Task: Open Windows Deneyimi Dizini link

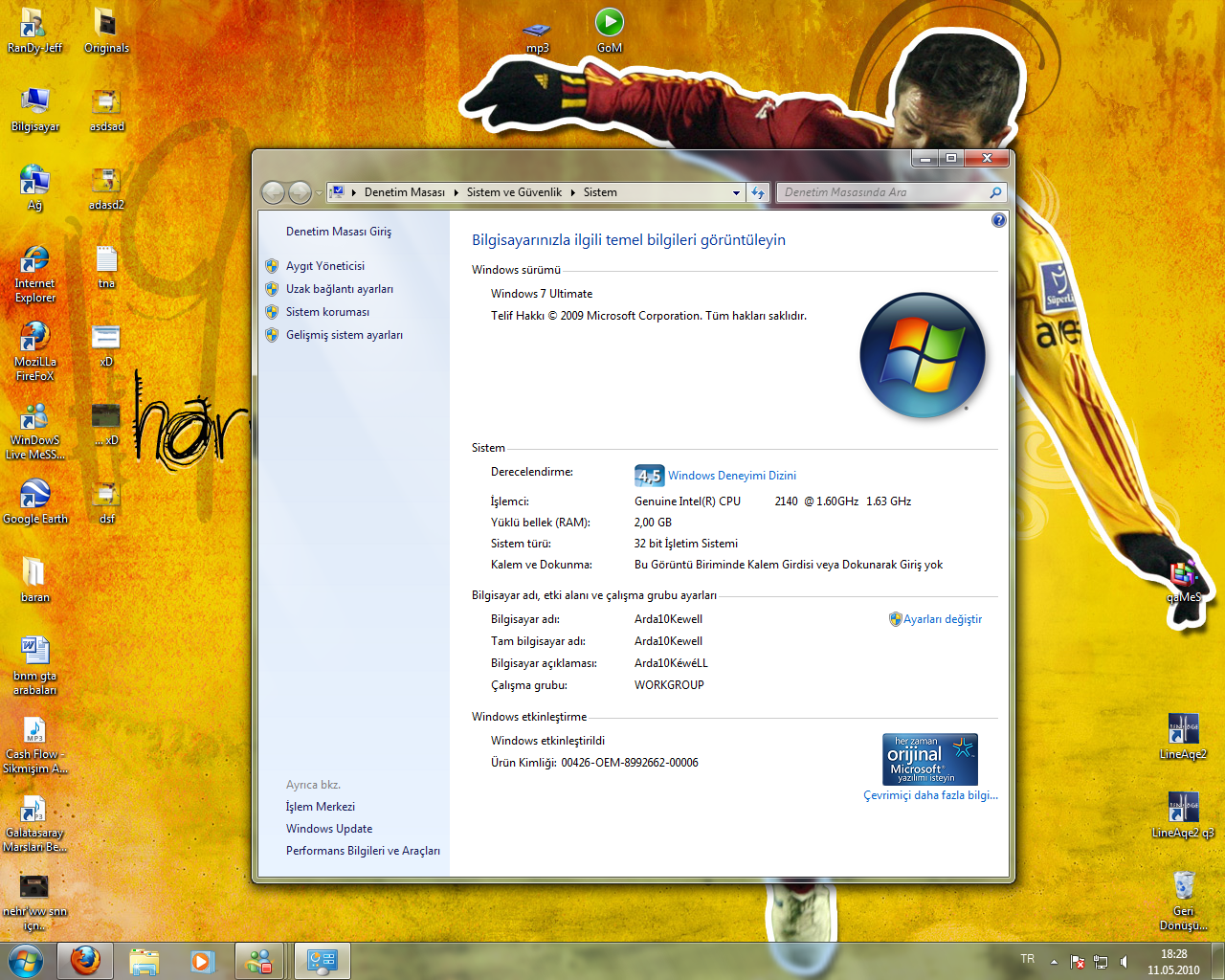Action: coord(731,476)
